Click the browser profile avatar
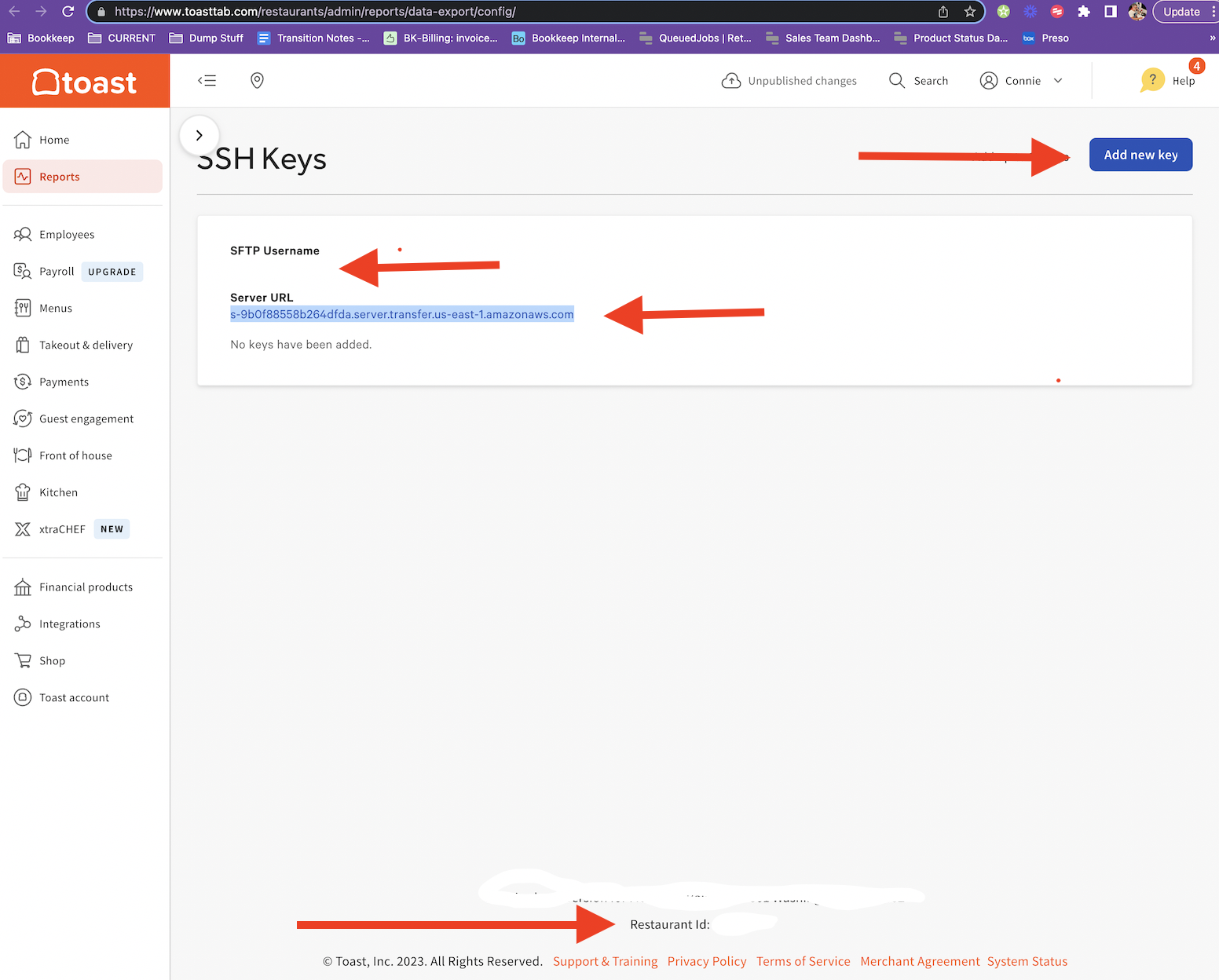The width and height of the screenshot is (1219, 980). point(1137,12)
